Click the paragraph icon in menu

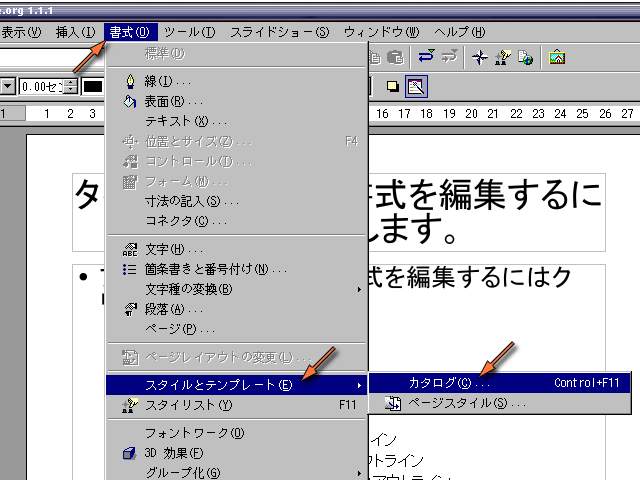point(130,309)
